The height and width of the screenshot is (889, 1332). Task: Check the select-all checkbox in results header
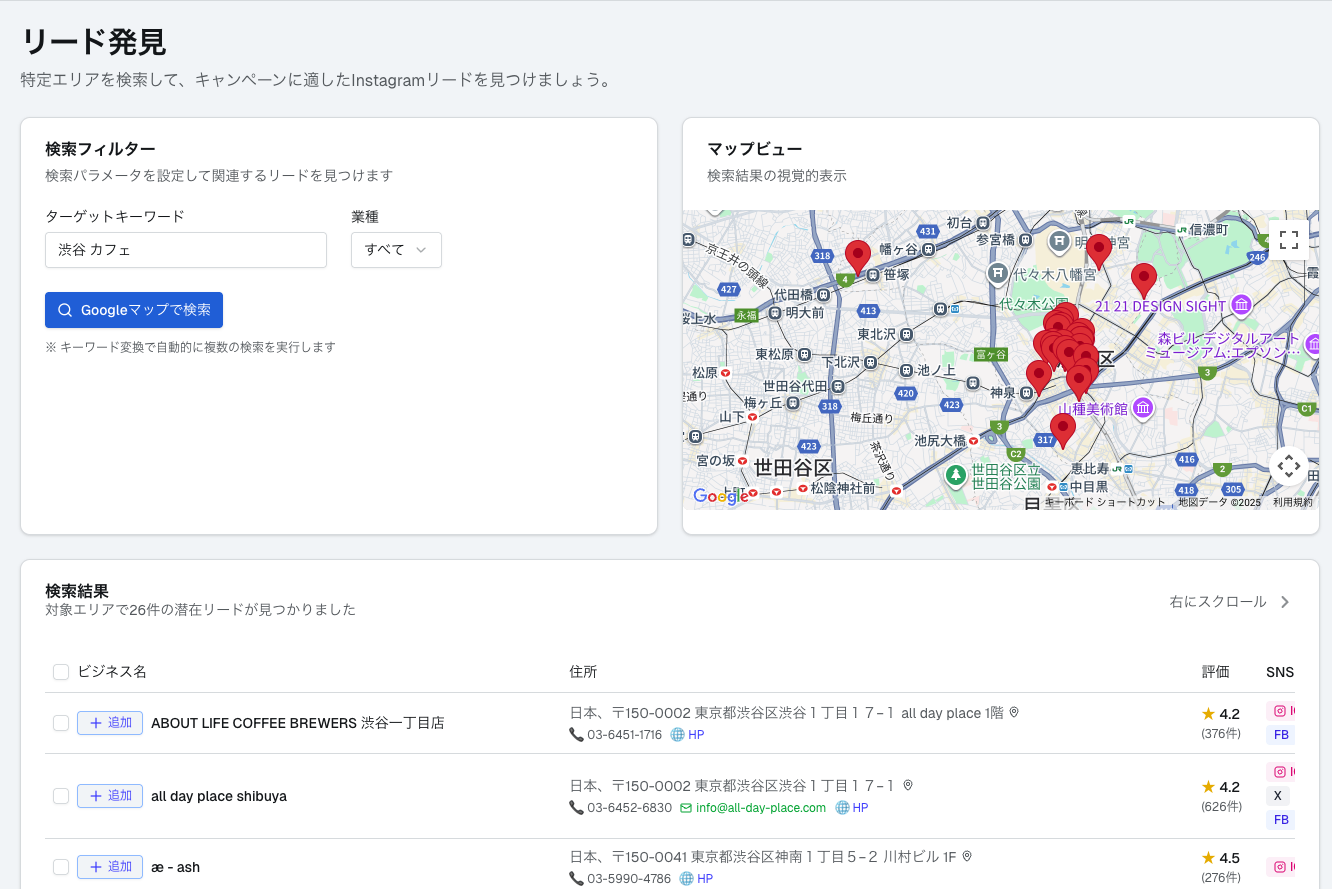point(60,672)
